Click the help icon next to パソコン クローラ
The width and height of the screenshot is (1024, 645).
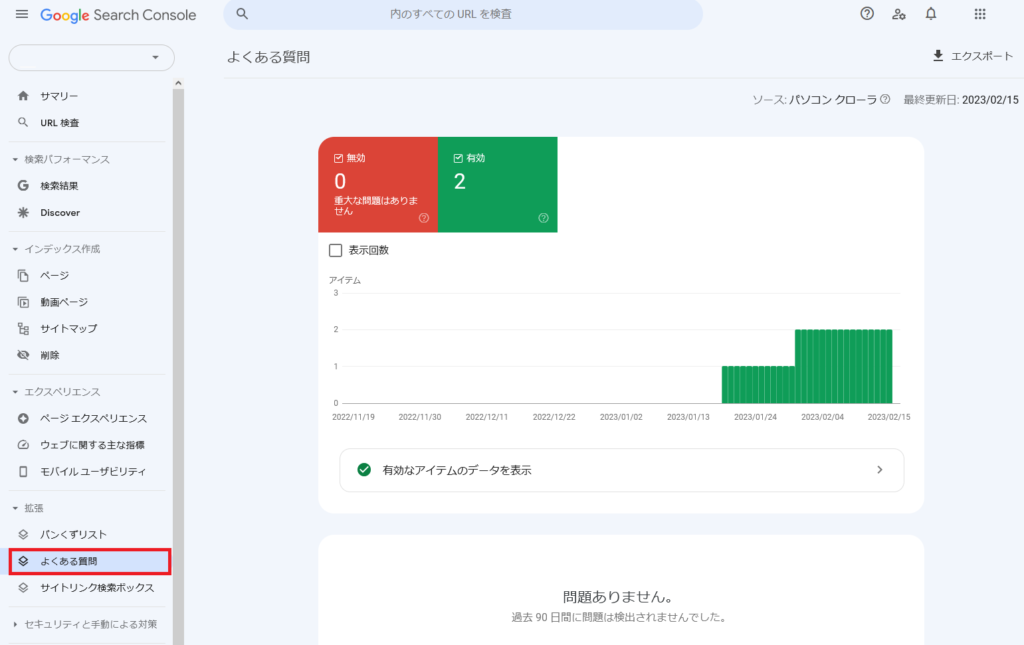[885, 99]
